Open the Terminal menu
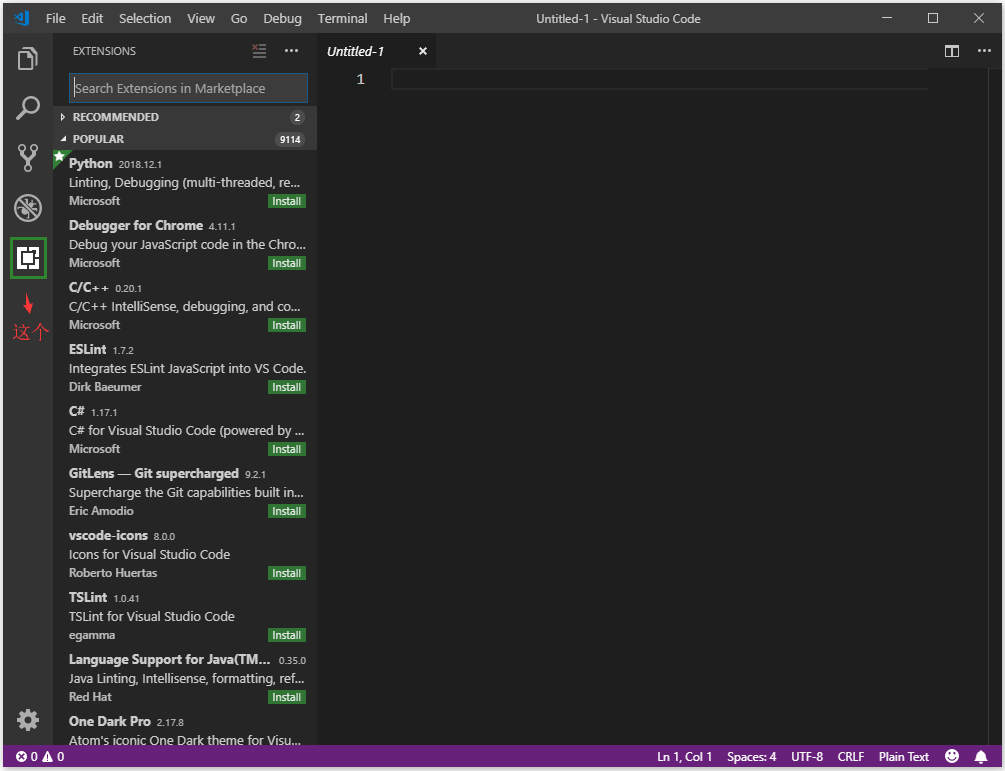 342,18
